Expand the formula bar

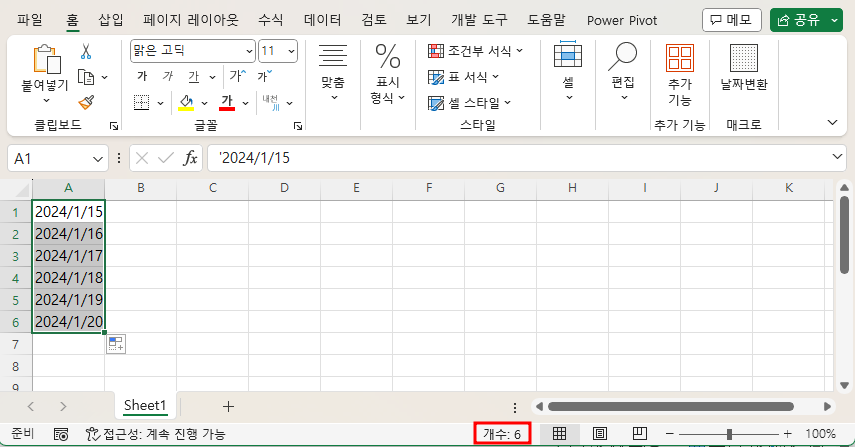click(838, 157)
